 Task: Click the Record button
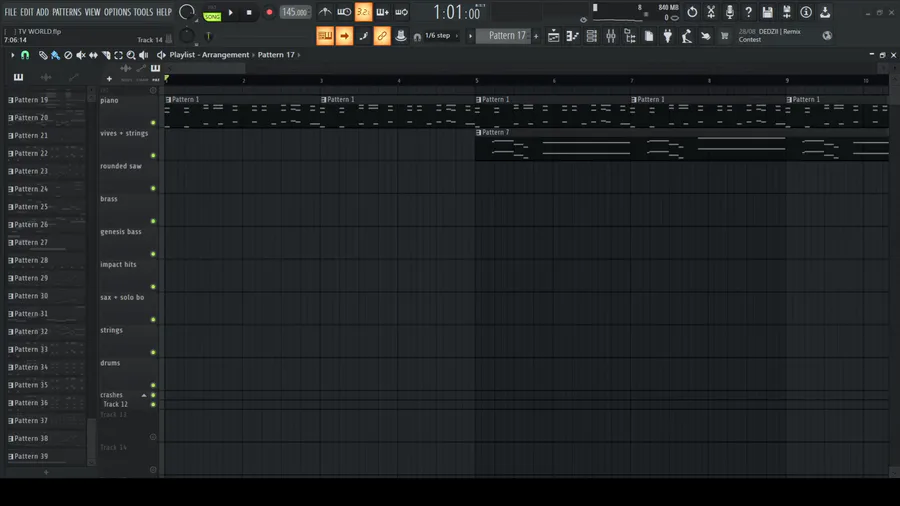(x=269, y=13)
